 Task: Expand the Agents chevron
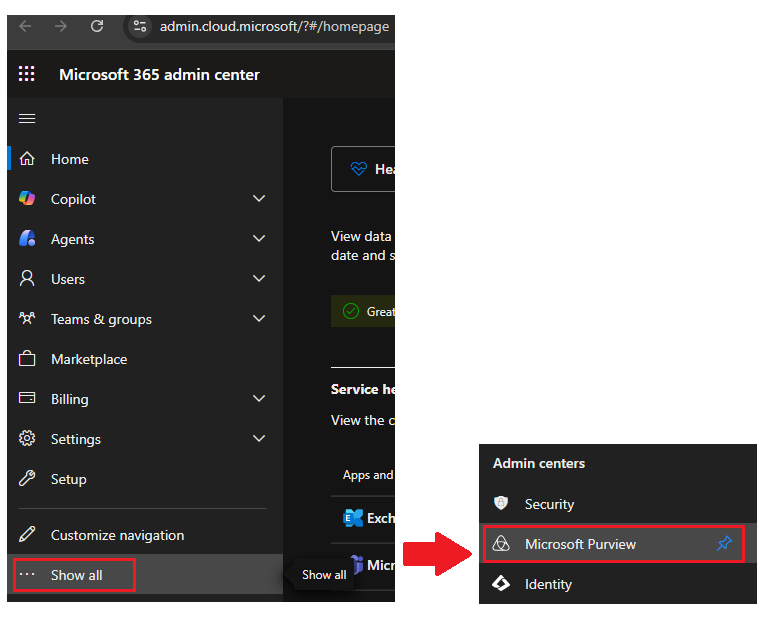point(259,238)
